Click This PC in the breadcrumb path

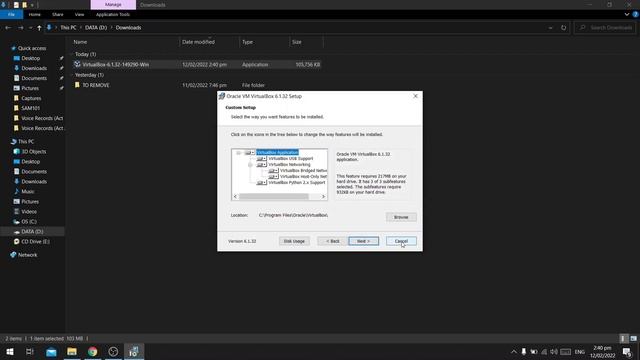pyautogui.click(x=68, y=28)
